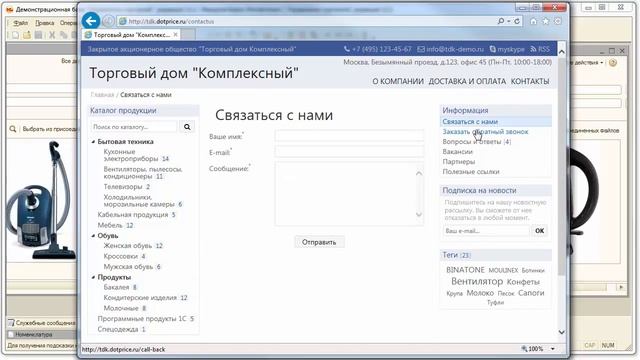Image resolution: width=640 pixels, height=360 pixels.
Task: Open browser tools gear icon
Action: 558,21
